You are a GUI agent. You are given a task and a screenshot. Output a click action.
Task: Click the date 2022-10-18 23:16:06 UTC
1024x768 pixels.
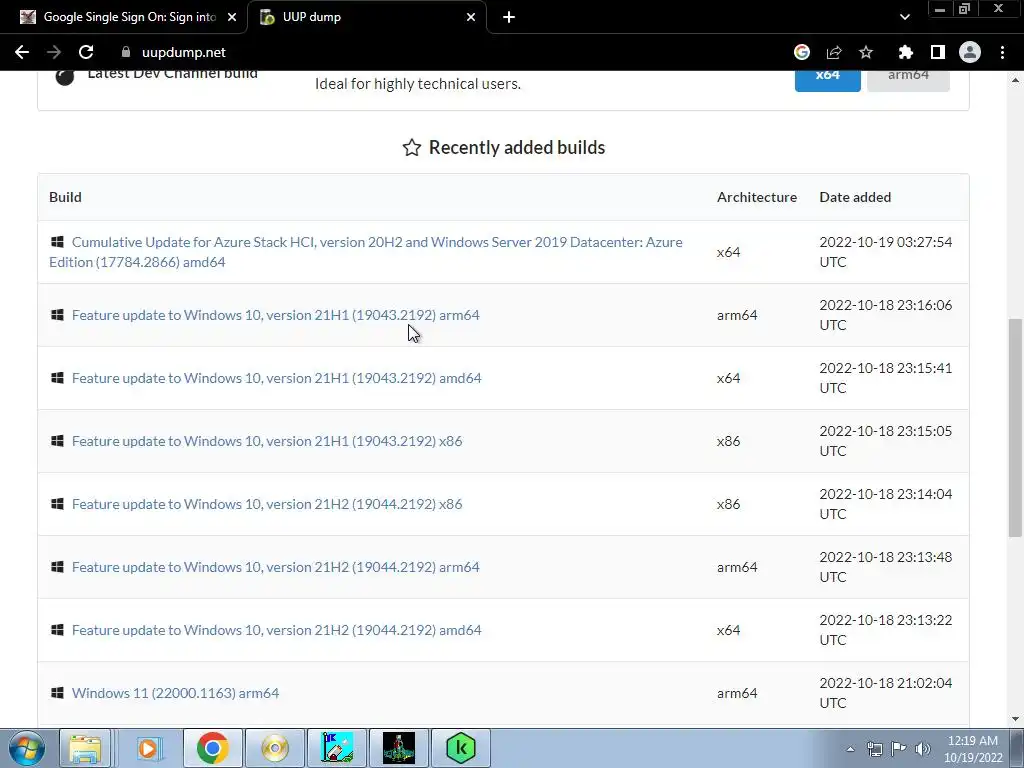pos(886,315)
